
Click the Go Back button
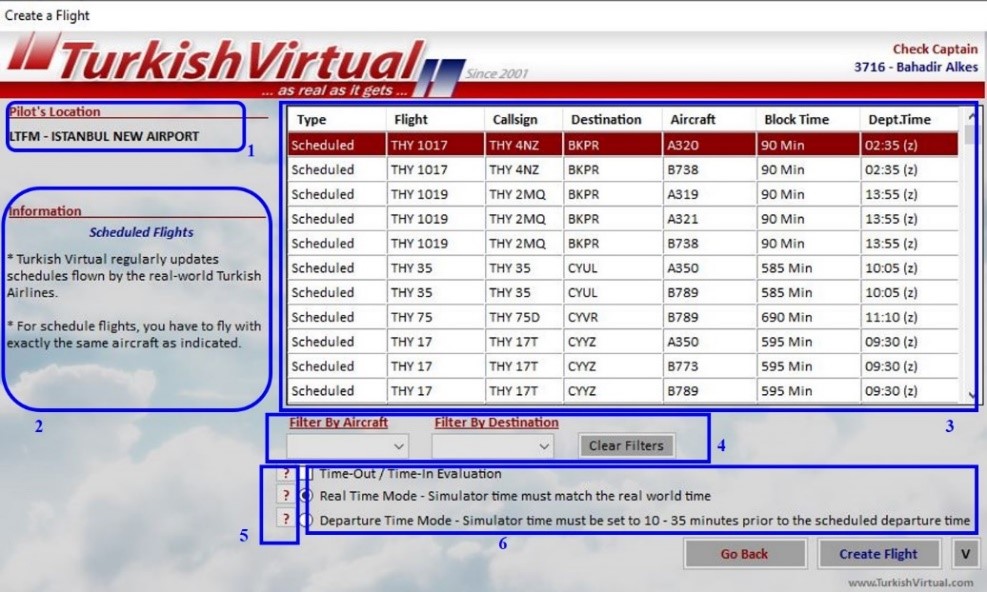coord(745,554)
